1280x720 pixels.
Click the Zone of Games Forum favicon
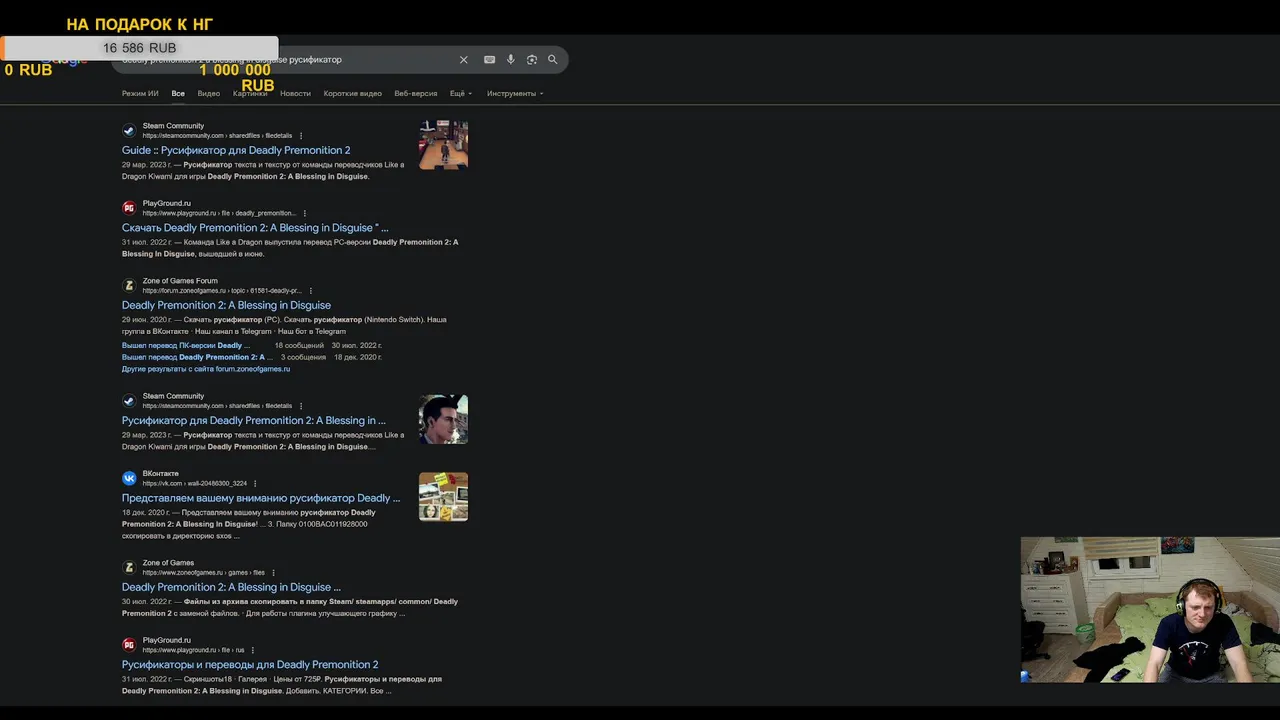click(129, 285)
